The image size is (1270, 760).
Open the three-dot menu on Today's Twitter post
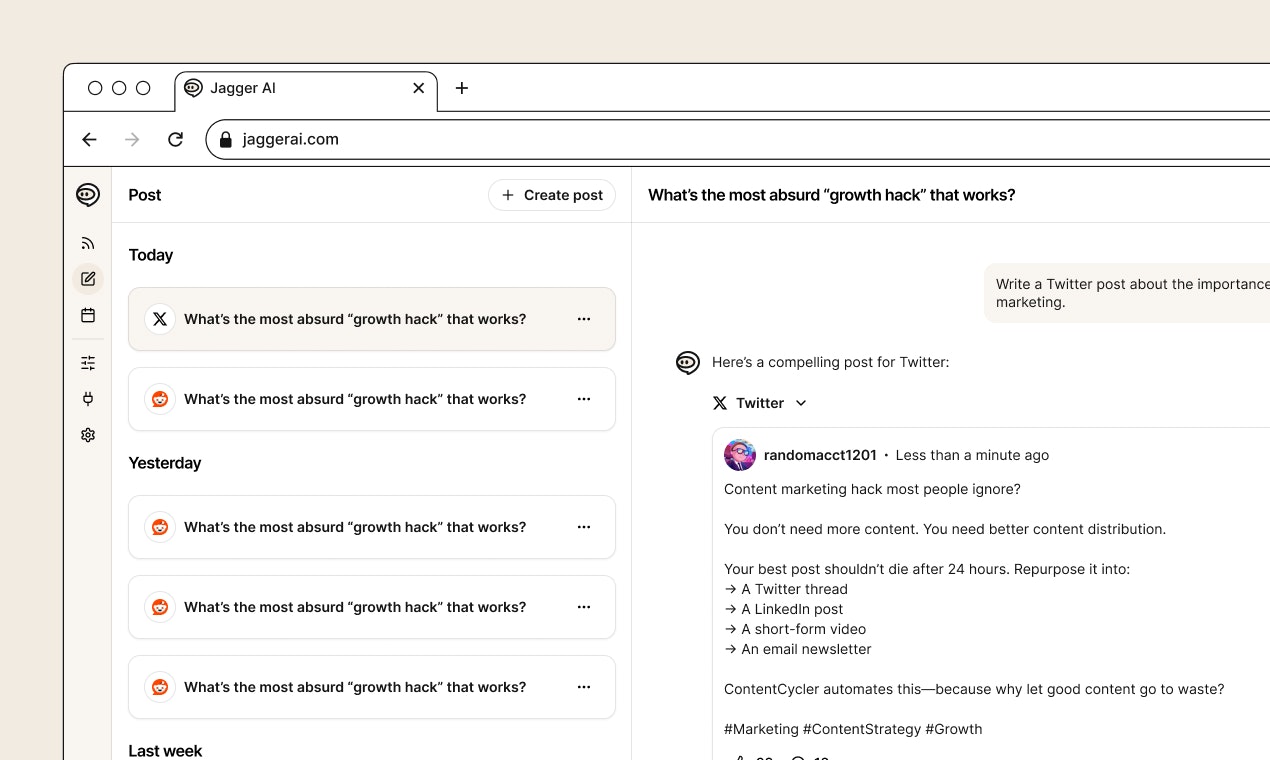(584, 319)
